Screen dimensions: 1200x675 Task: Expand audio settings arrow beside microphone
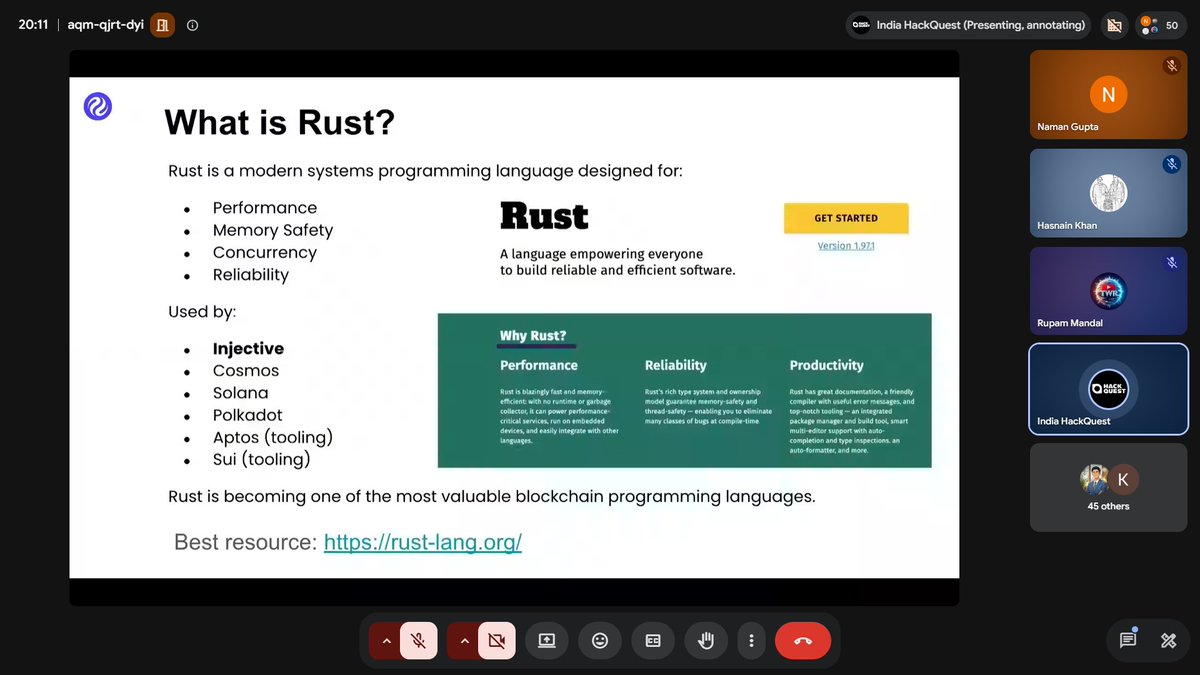pos(385,641)
